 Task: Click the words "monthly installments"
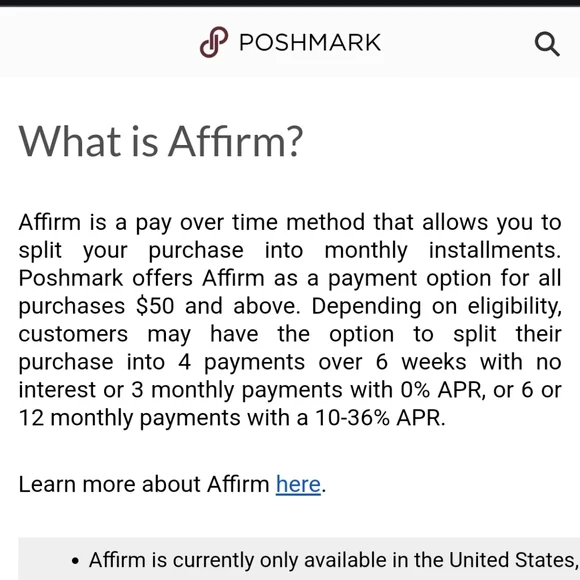[x=443, y=250]
